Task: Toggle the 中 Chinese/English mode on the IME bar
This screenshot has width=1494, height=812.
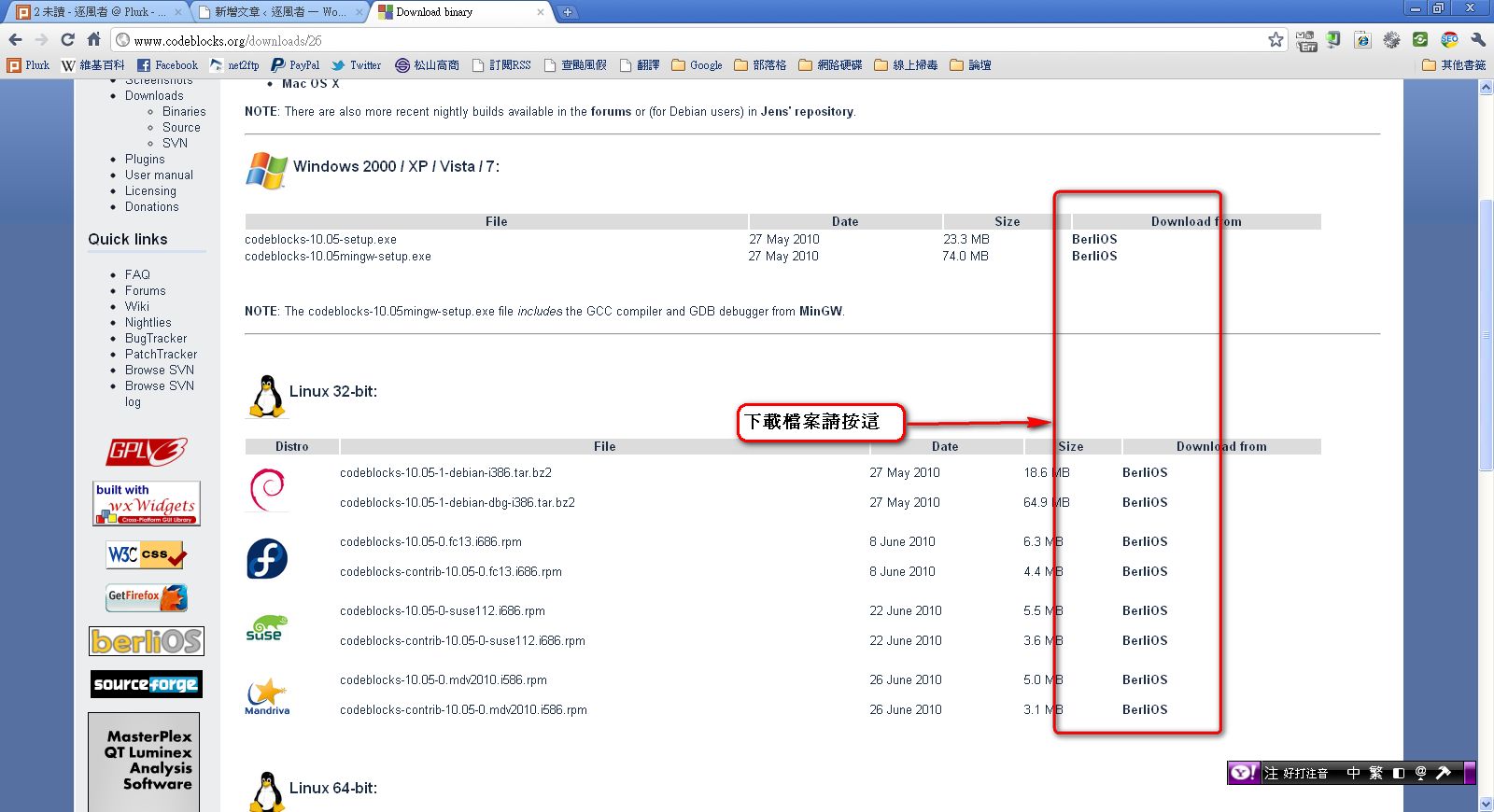Action: coord(1353,773)
